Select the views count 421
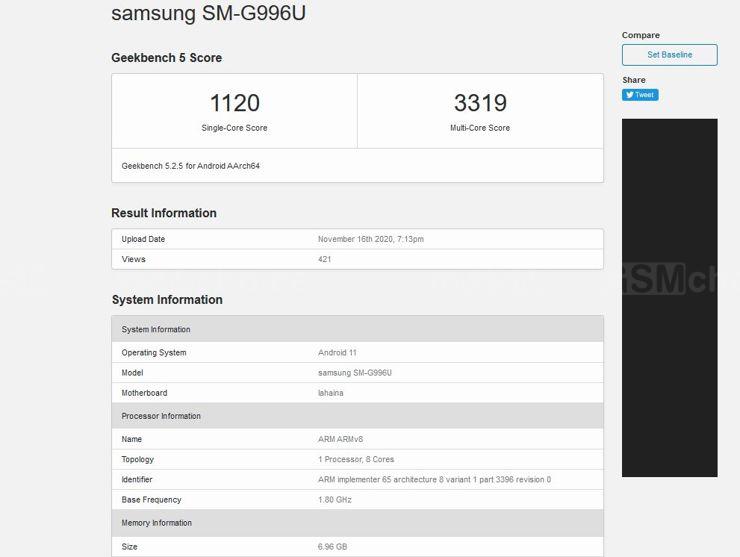Viewport: 740px width, 557px height. pyautogui.click(x=325, y=259)
